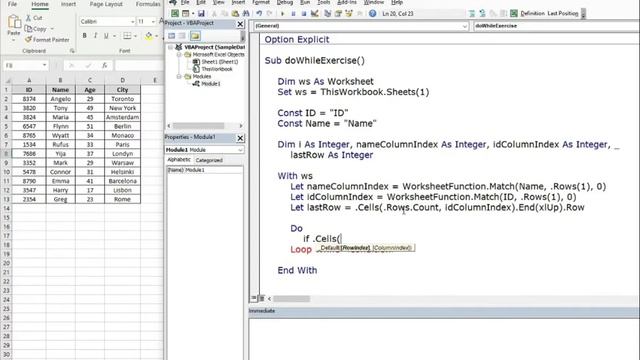This screenshot has width=640, height=360.
Task: Open the font size 11 dropdown
Action: 153,21
